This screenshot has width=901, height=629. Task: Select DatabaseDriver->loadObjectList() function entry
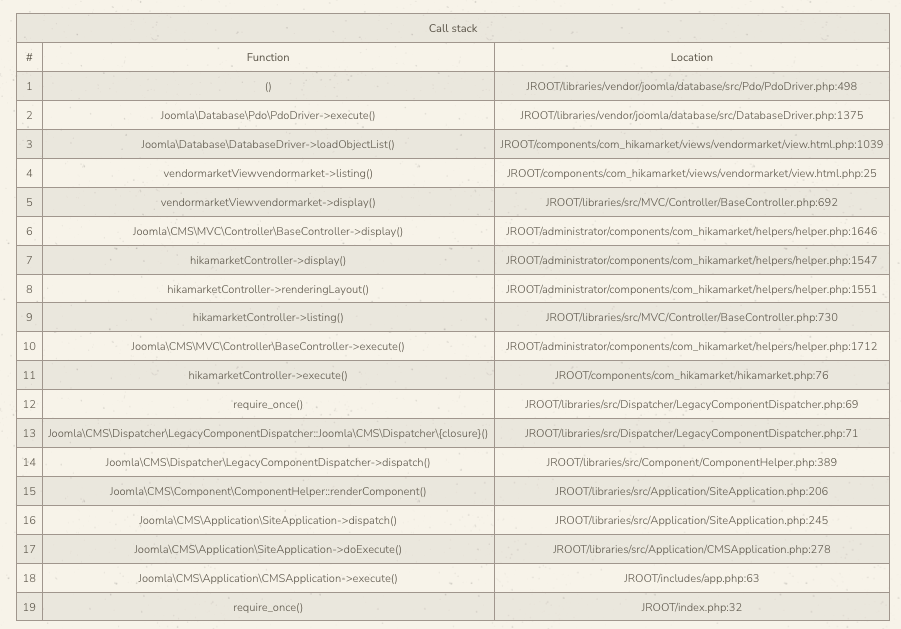click(x=268, y=144)
